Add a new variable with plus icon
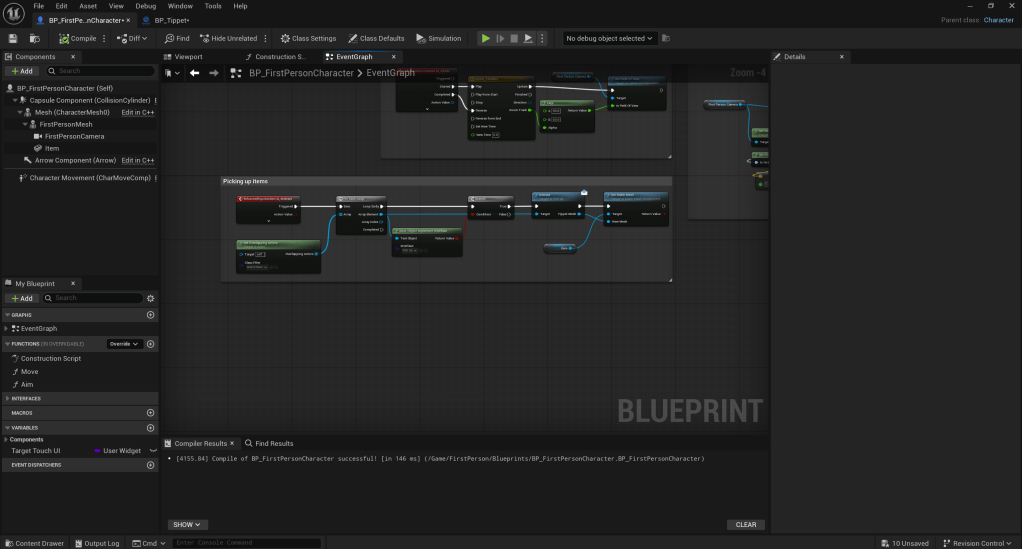The width and height of the screenshot is (1022, 549). tap(151, 427)
